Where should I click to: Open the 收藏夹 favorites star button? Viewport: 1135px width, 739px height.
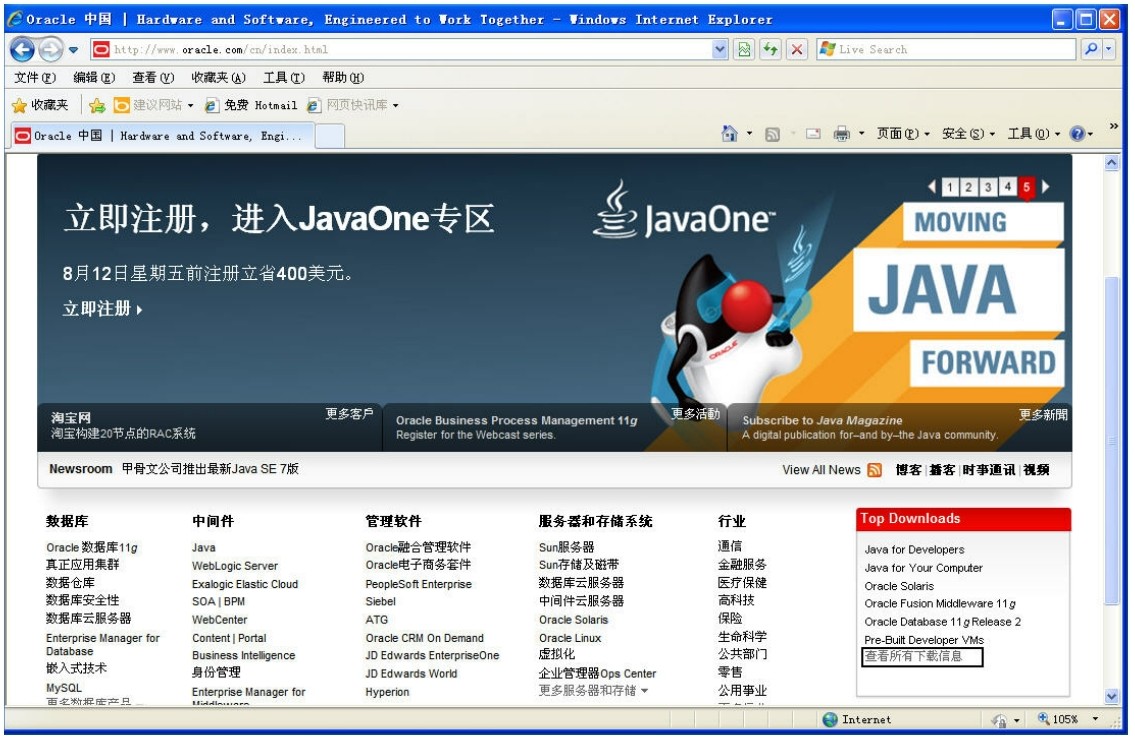tap(40, 106)
